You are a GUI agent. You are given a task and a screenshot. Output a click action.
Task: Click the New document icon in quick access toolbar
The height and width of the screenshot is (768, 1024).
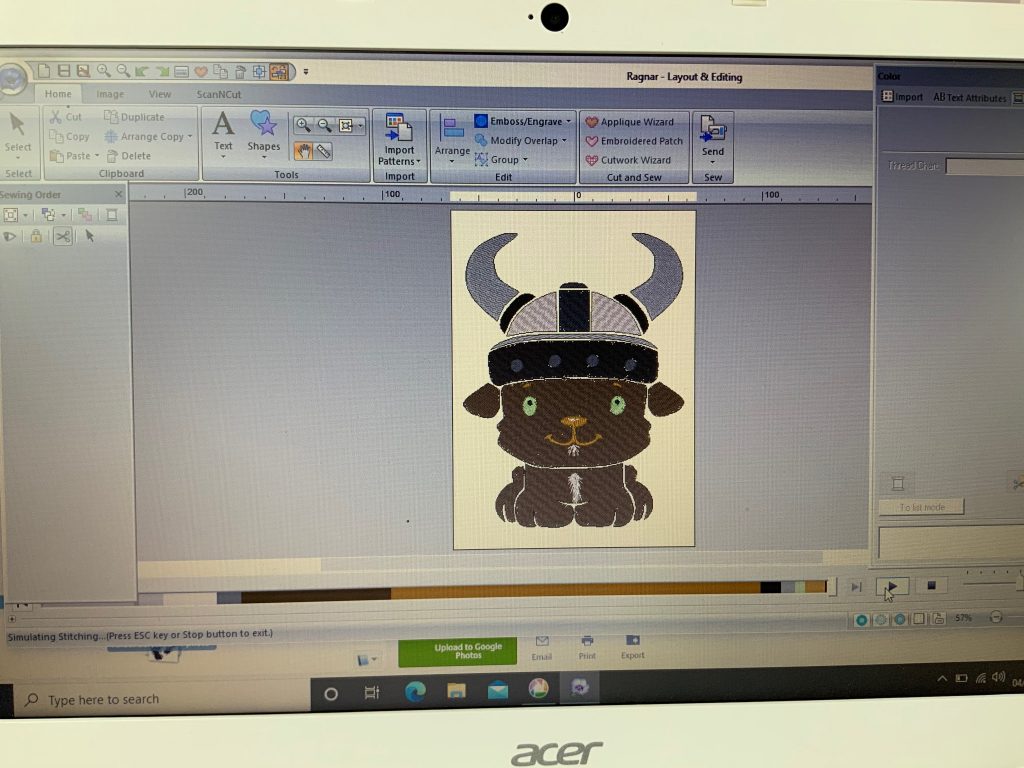pos(44,71)
